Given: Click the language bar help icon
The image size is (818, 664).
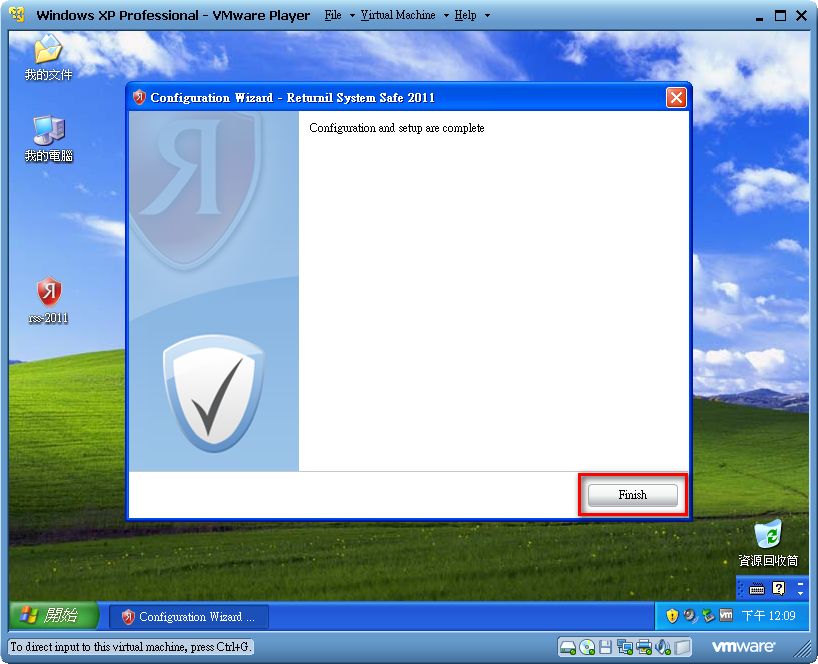Looking at the screenshot, I should pos(778,589).
